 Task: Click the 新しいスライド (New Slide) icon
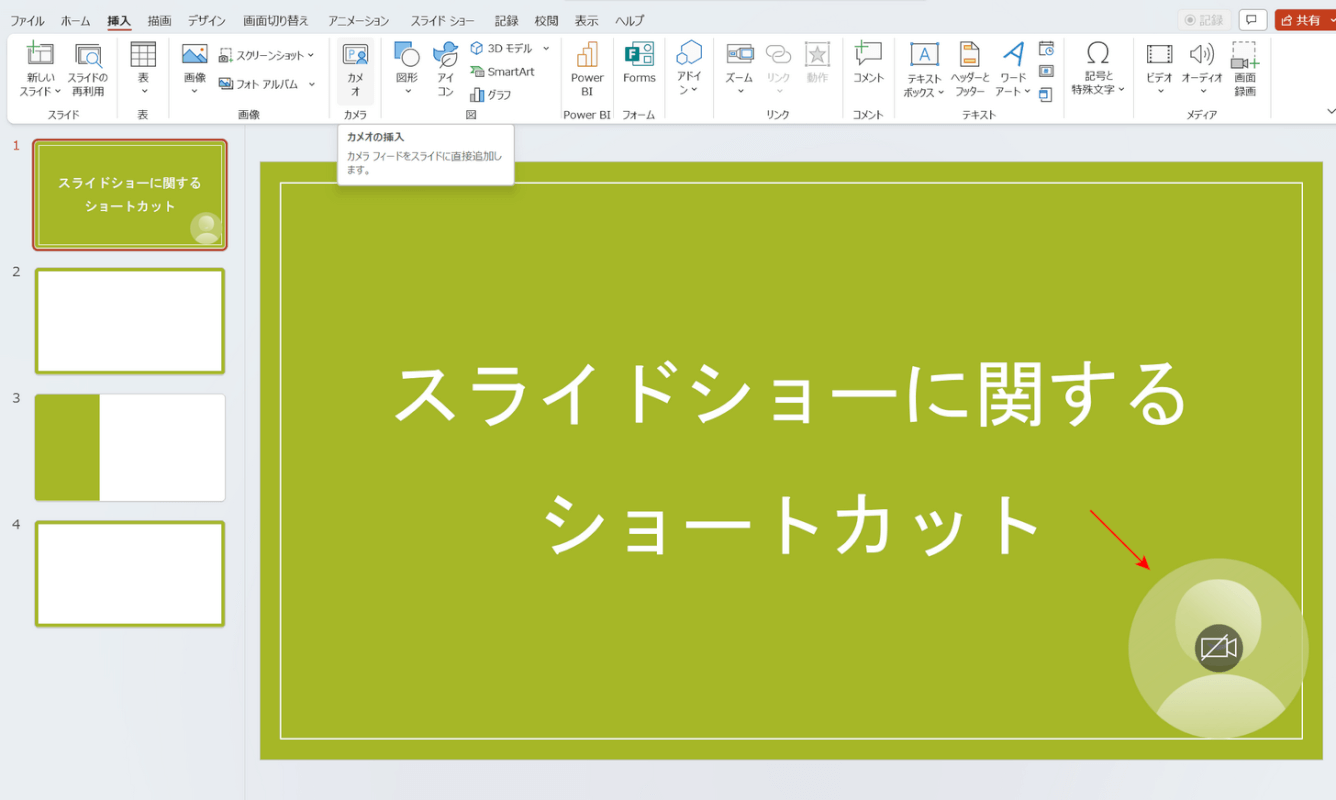coord(40,55)
